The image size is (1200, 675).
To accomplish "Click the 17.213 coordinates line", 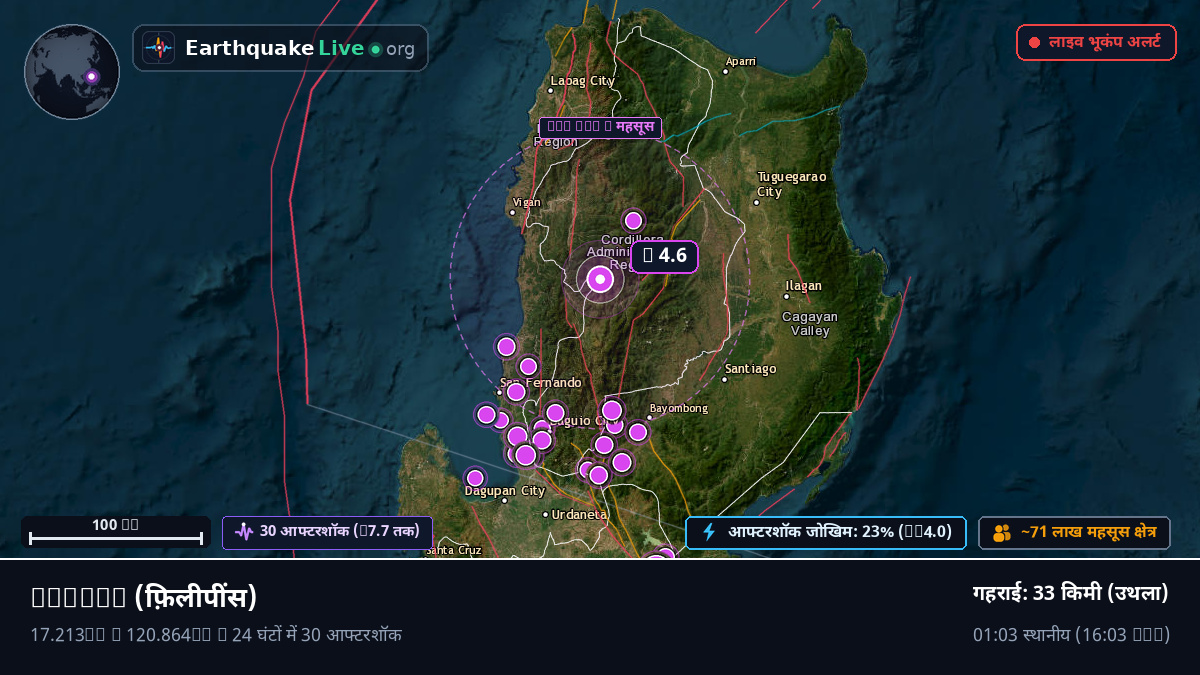I will point(216,634).
